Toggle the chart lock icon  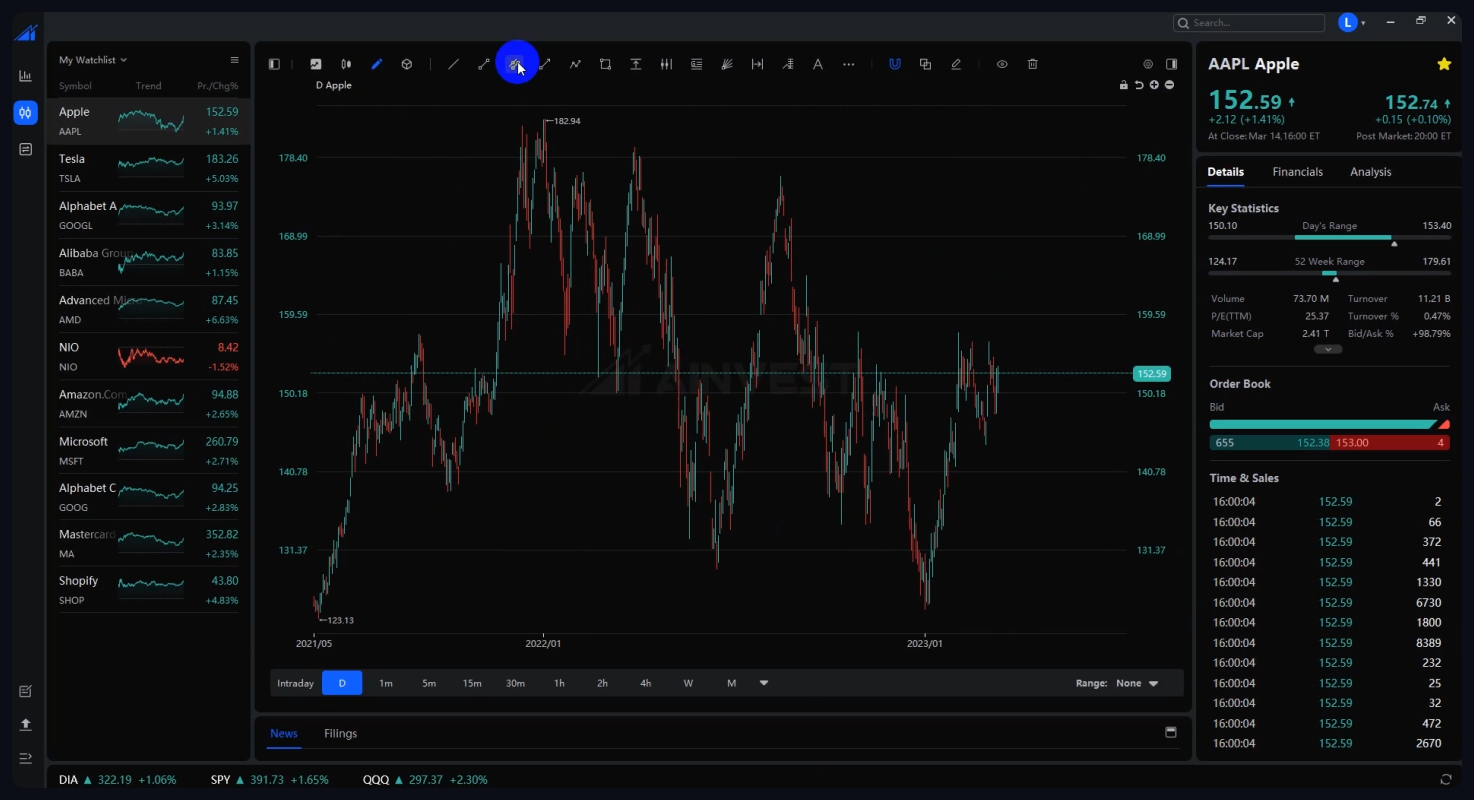[1124, 85]
